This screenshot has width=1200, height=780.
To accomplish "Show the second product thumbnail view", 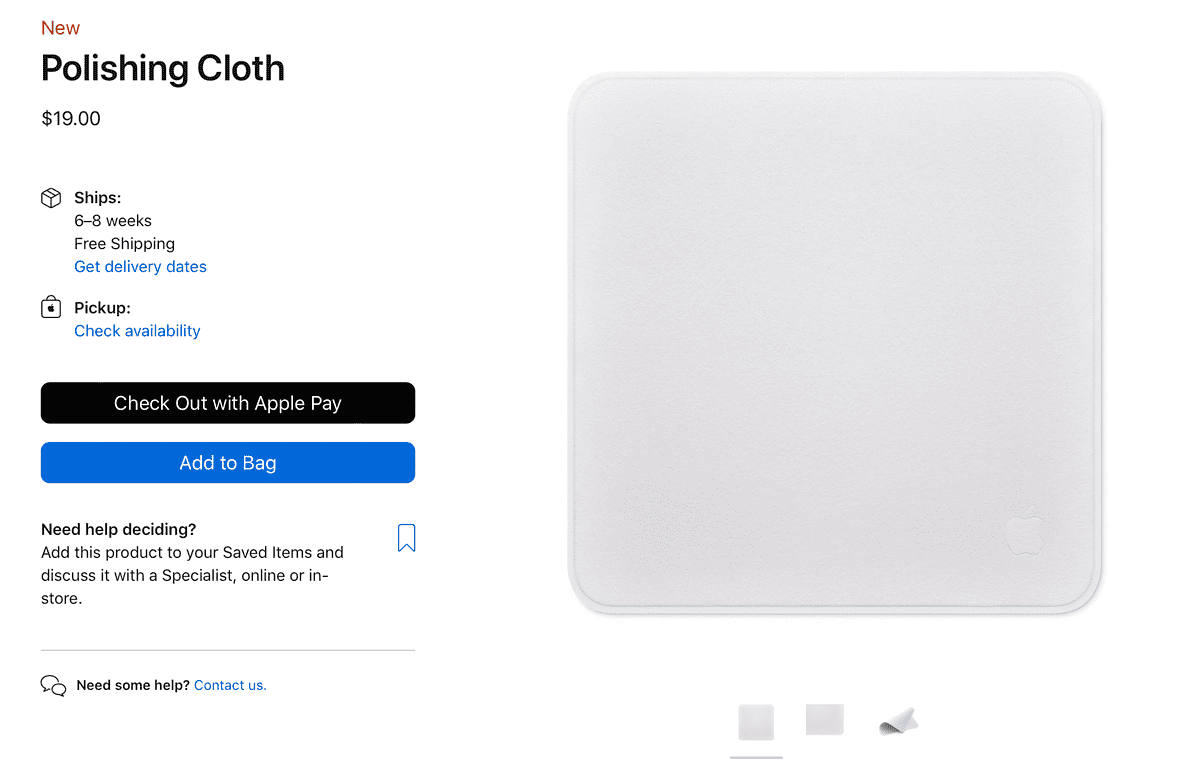I will 825,720.
